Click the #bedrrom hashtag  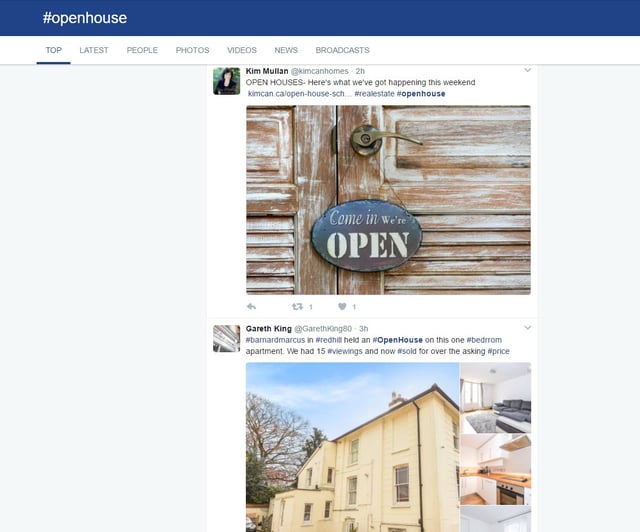coord(484,340)
